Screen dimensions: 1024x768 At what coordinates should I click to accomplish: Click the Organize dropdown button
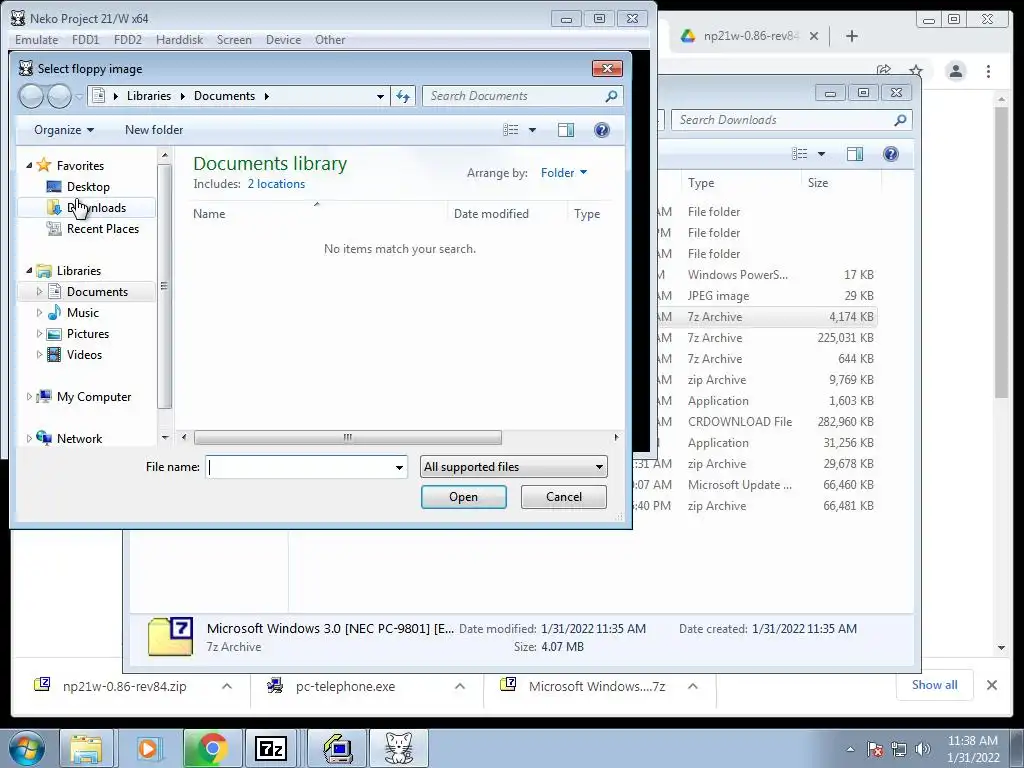click(x=63, y=130)
